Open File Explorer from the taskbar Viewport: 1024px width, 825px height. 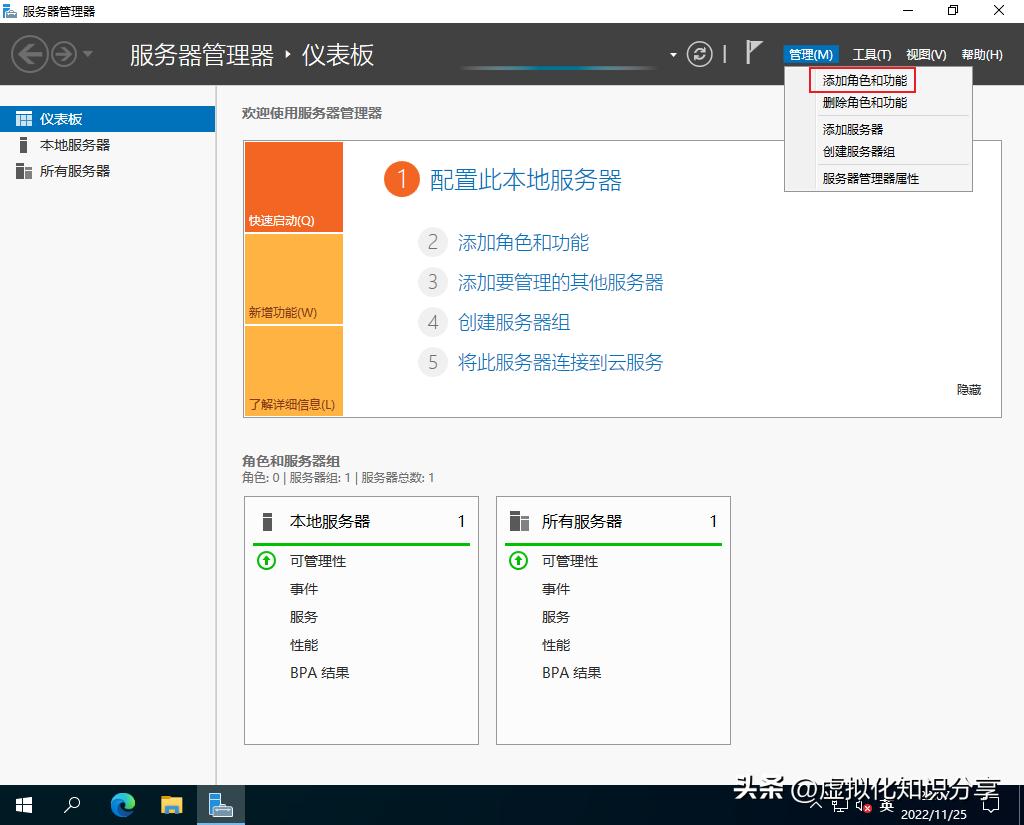(171, 805)
